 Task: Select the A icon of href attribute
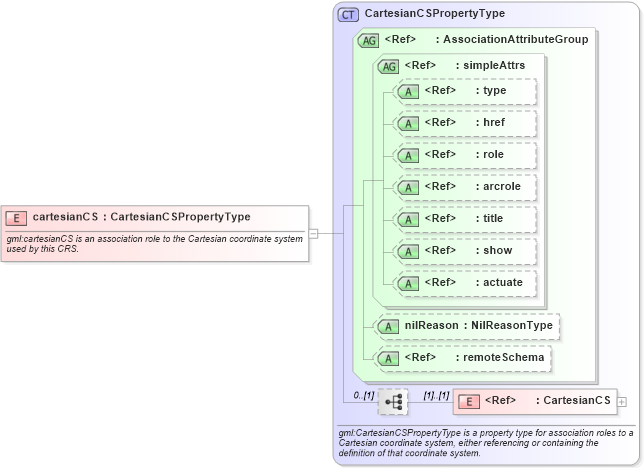pyautogui.click(x=408, y=124)
